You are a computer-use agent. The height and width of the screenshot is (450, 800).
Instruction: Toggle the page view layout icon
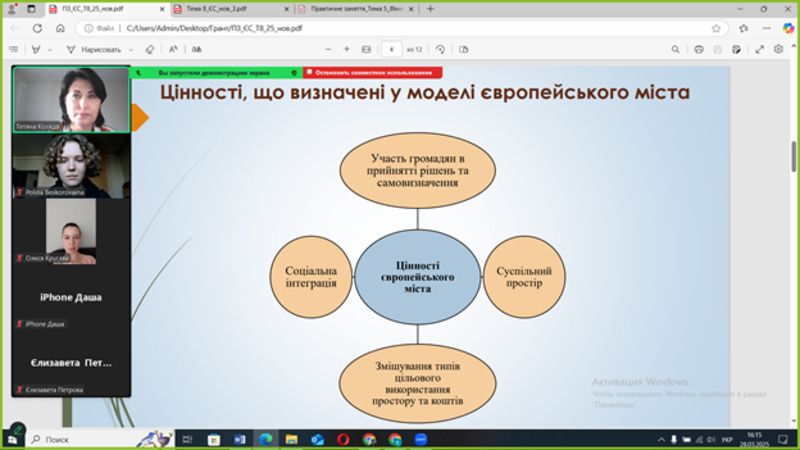463,49
